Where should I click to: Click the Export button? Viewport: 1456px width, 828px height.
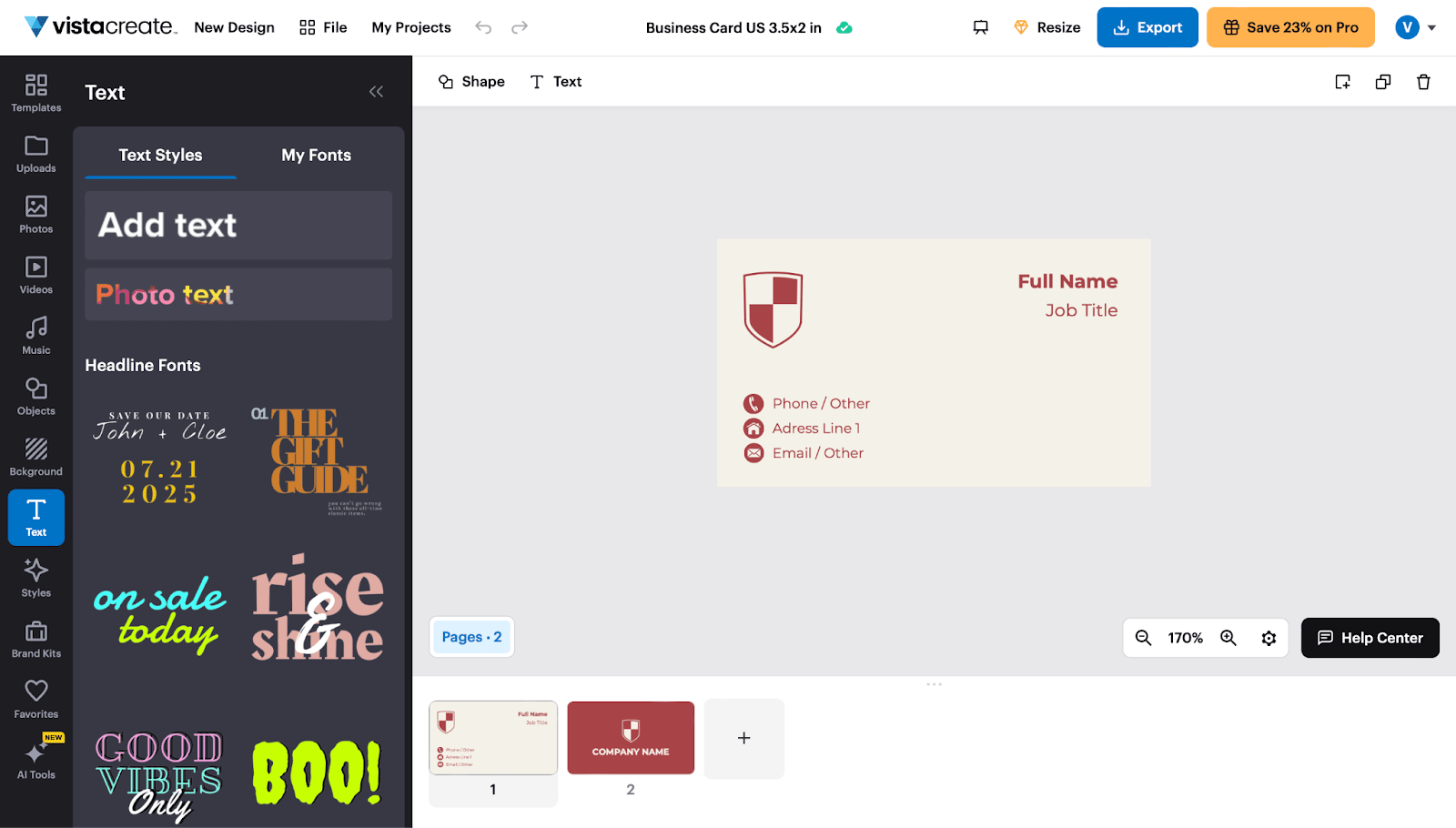coord(1147,27)
